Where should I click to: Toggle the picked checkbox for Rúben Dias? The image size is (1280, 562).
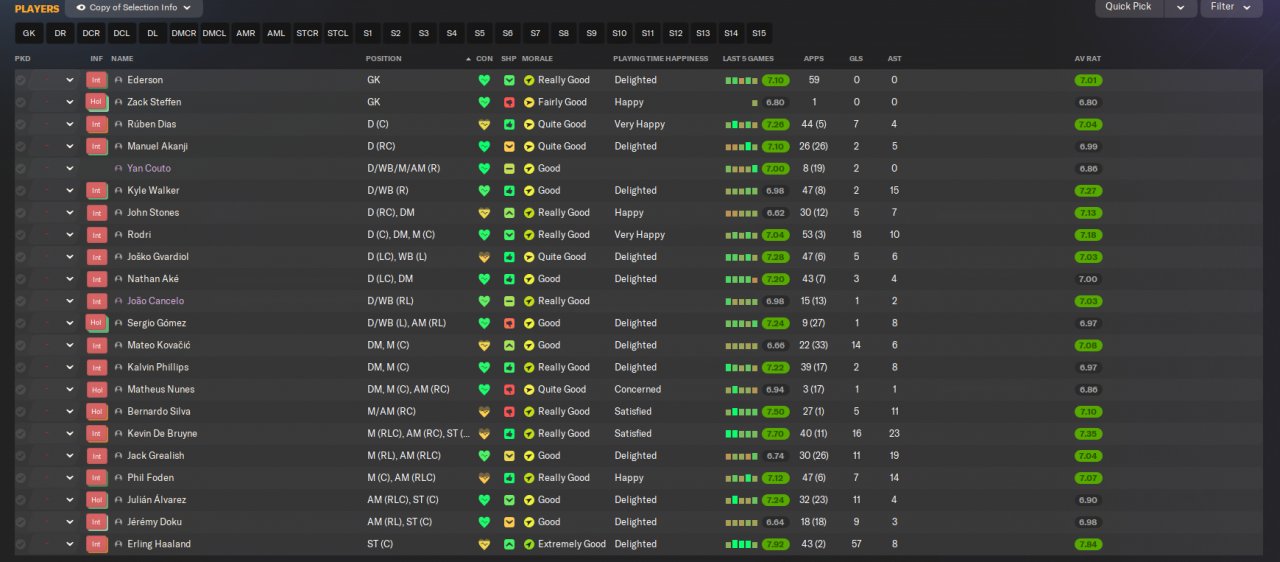(x=20, y=124)
